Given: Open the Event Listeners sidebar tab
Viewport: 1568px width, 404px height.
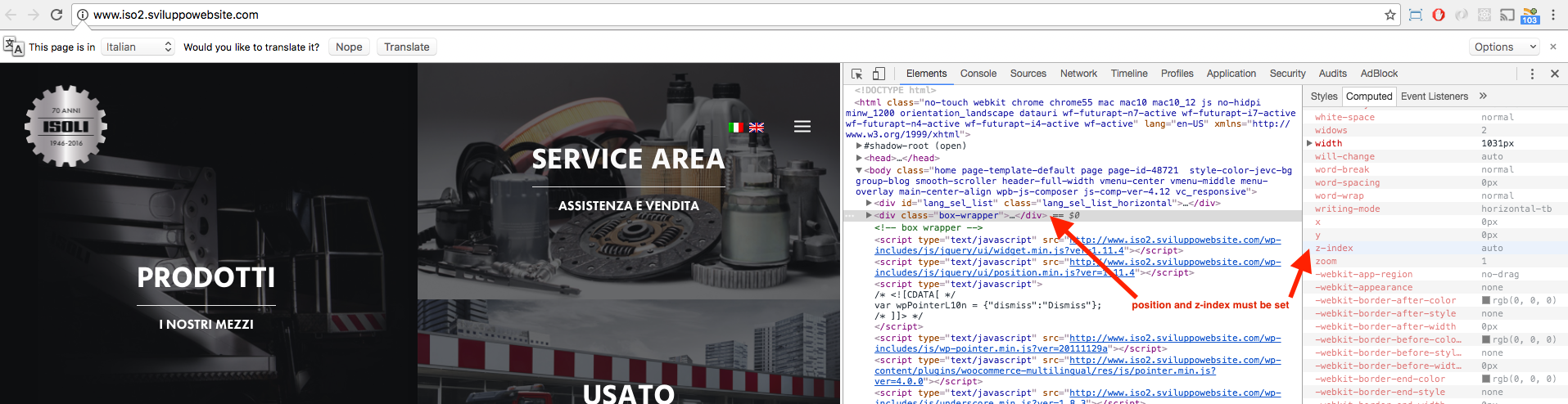Looking at the screenshot, I should [1435, 97].
